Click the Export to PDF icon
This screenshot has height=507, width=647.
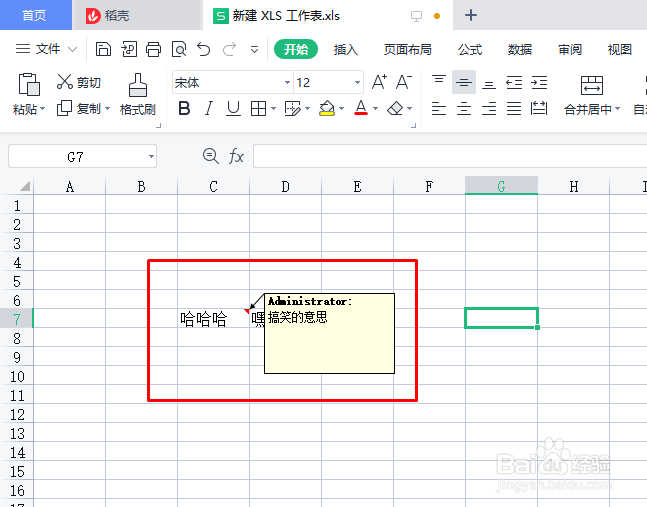point(129,49)
